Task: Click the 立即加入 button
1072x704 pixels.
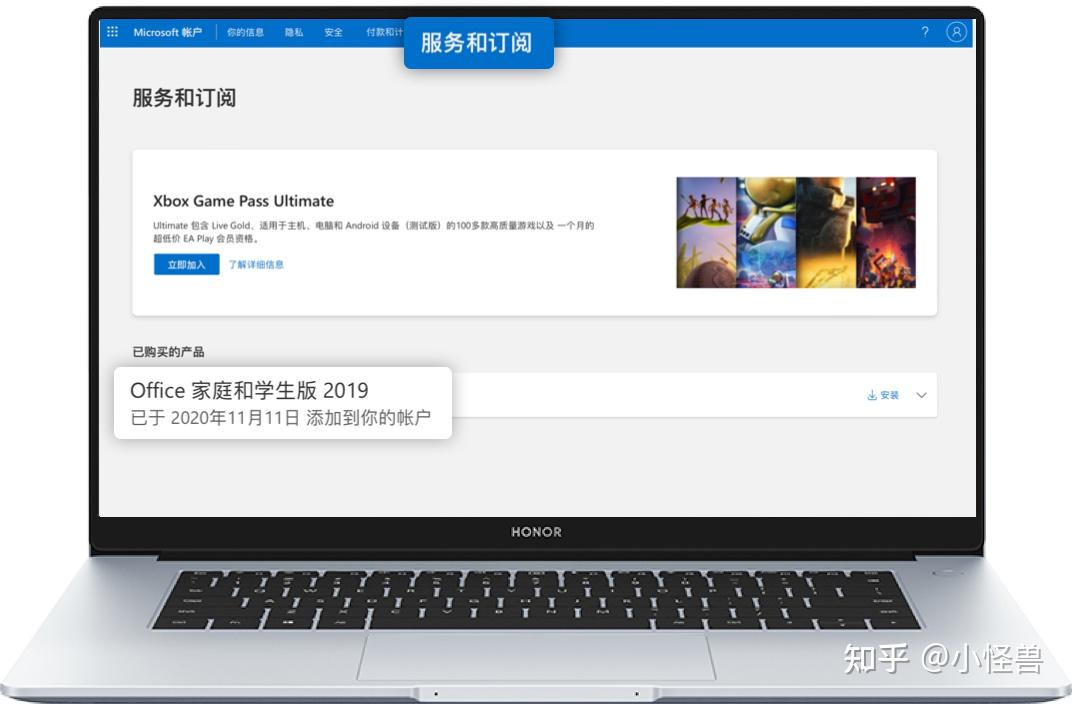Action: (x=186, y=264)
